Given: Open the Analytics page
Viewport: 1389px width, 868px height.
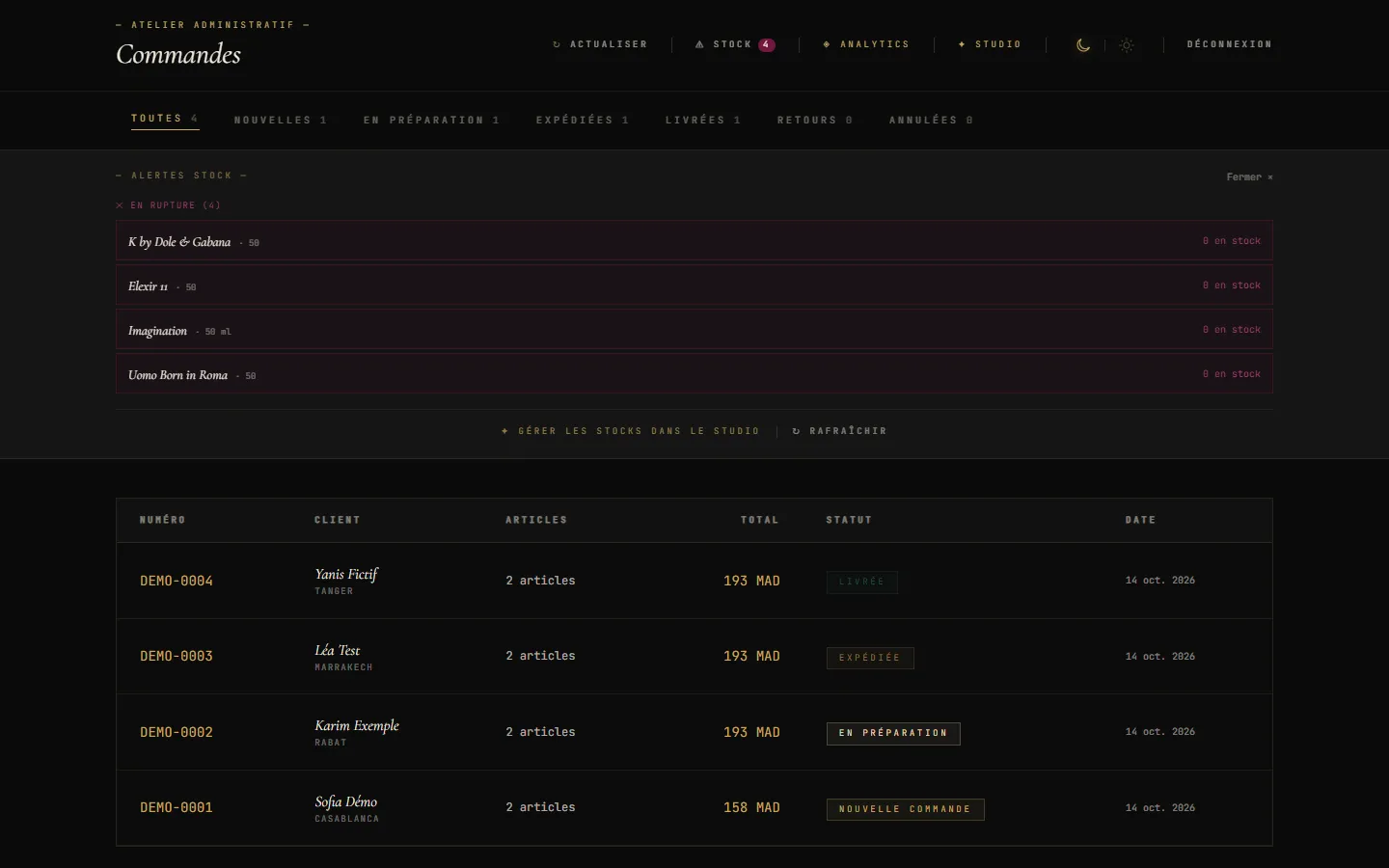Looking at the screenshot, I should coord(866,44).
